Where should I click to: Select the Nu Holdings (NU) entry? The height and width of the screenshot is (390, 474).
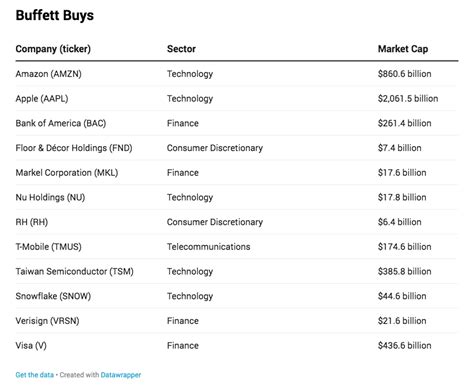(x=50, y=197)
